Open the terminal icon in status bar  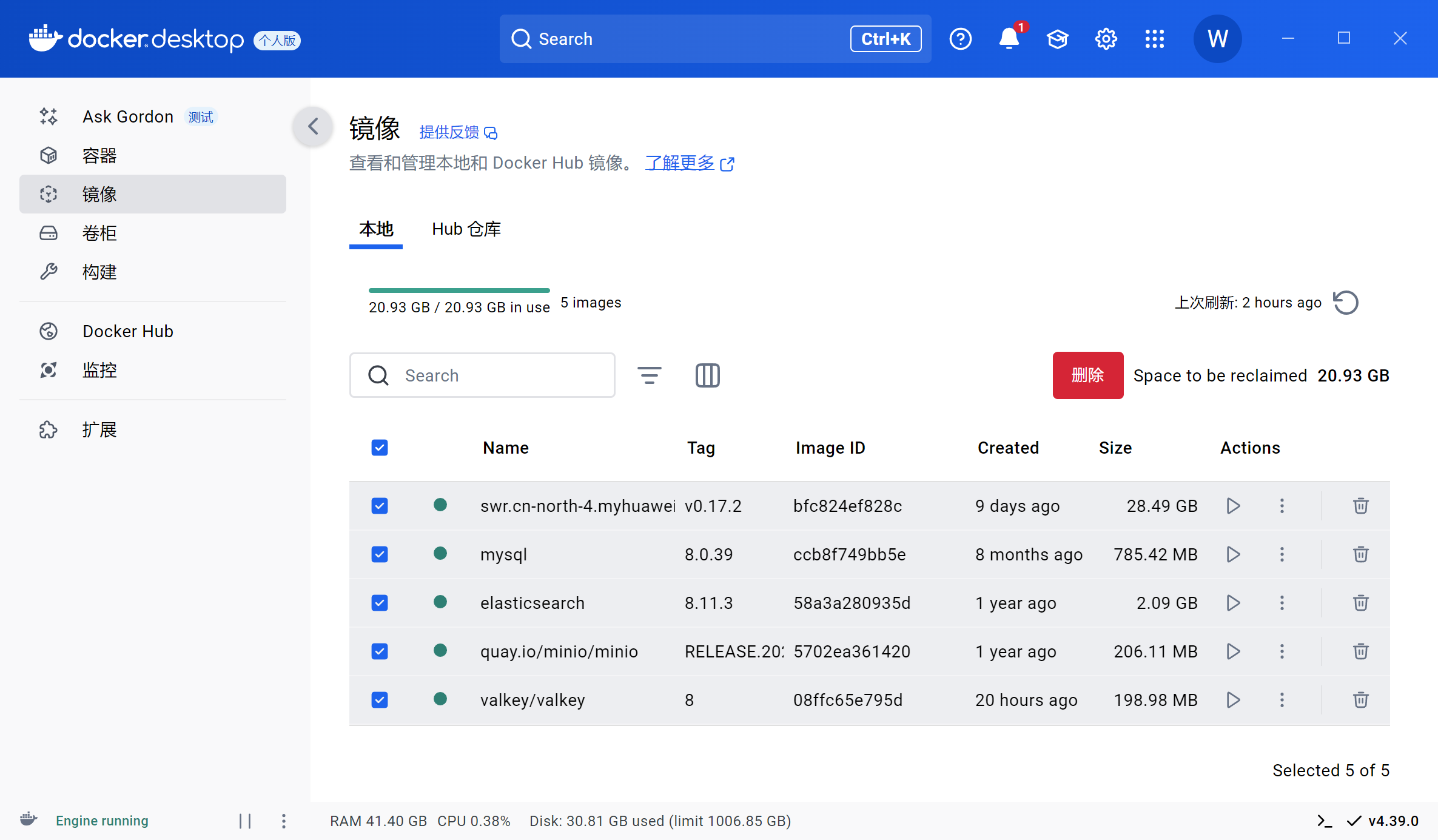(x=1325, y=821)
